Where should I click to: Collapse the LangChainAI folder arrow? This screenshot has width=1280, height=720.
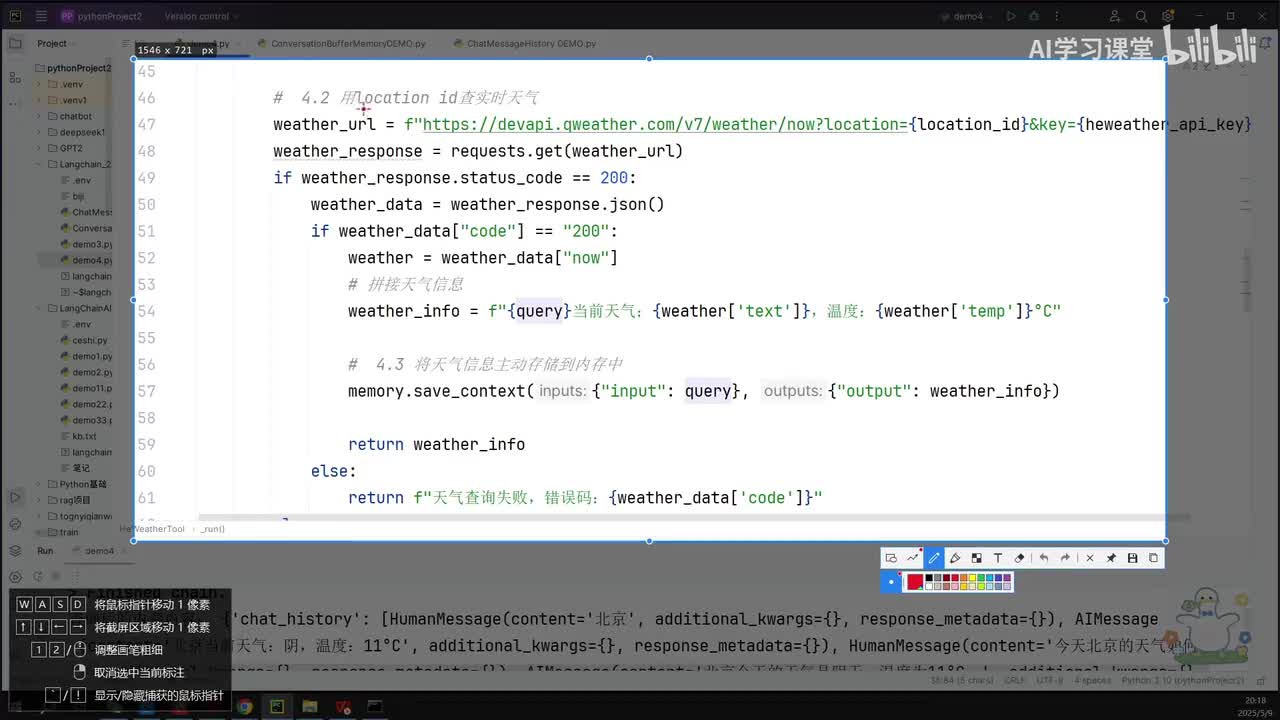pyautogui.click(x=40, y=308)
